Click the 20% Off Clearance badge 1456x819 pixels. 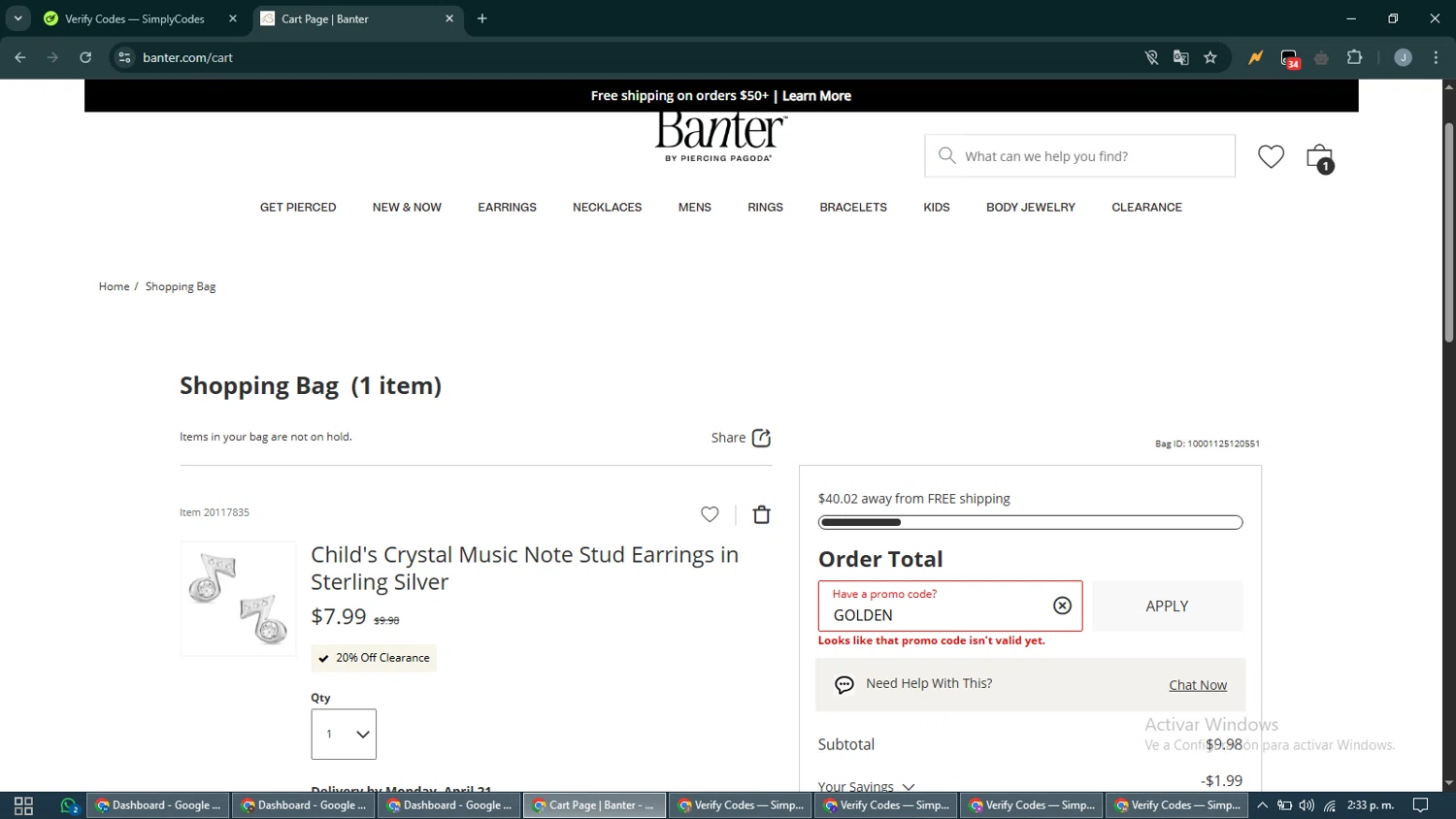tap(374, 658)
